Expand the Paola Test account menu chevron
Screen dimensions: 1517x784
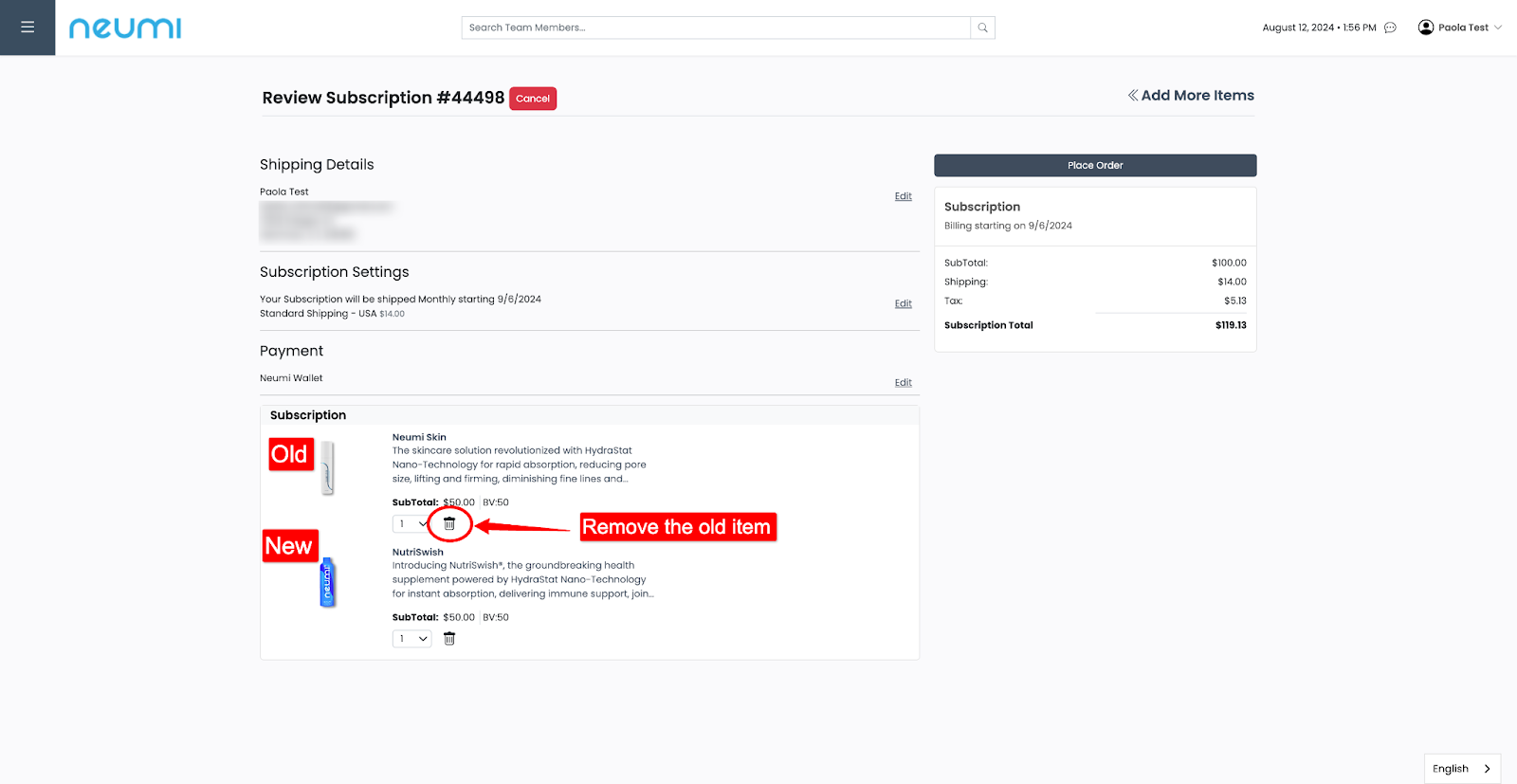[1498, 27]
